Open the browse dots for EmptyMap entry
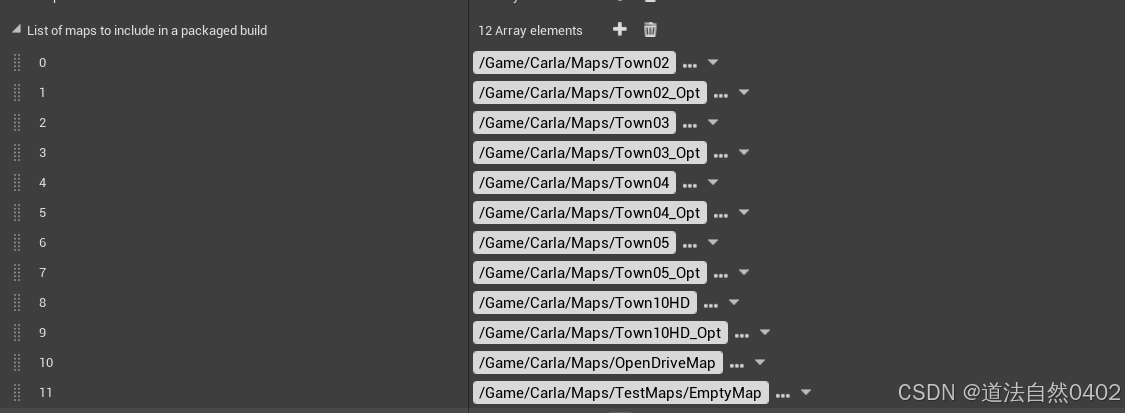Viewport: 1125px width, 413px height. pos(783,395)
